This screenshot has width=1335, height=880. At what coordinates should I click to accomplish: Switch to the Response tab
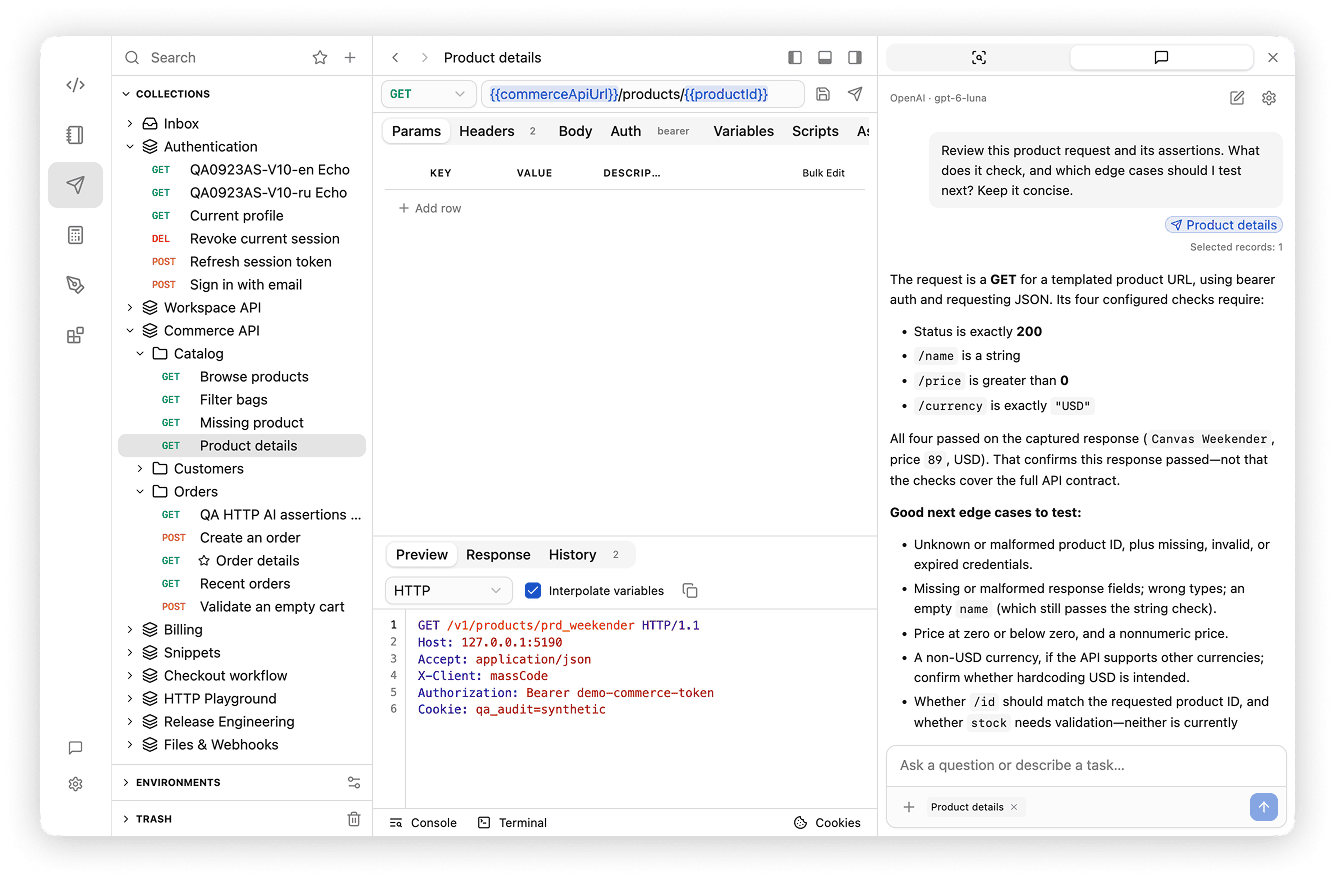click(x=498, y=555)
